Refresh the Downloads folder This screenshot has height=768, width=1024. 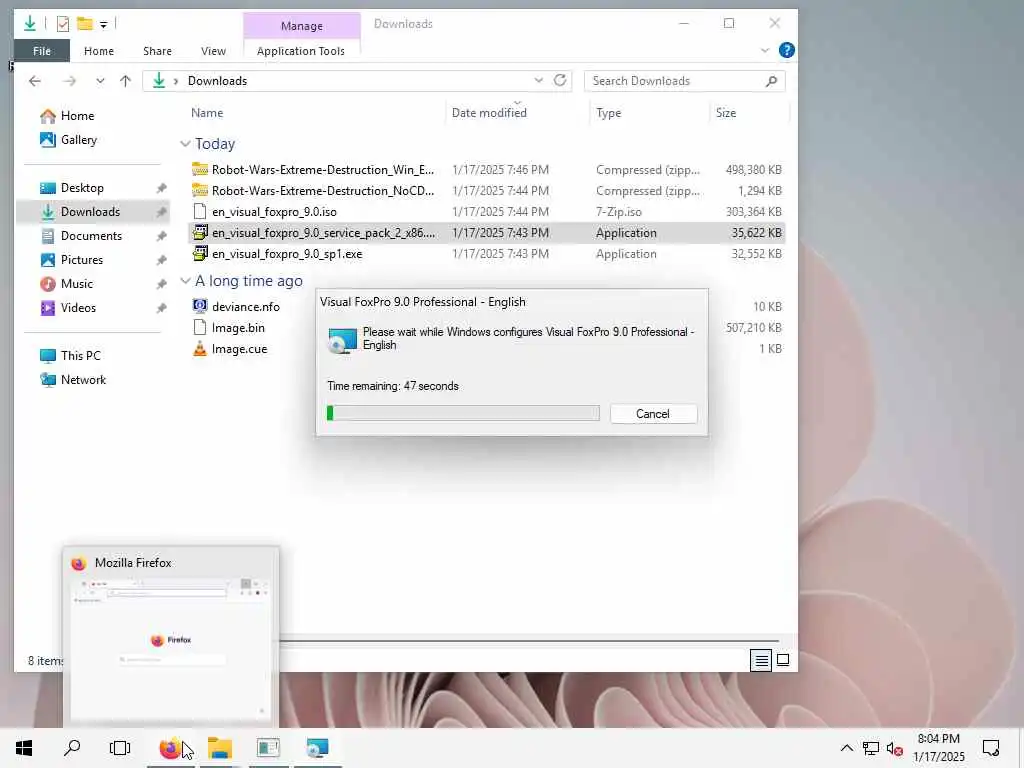(x=560, y=80)
